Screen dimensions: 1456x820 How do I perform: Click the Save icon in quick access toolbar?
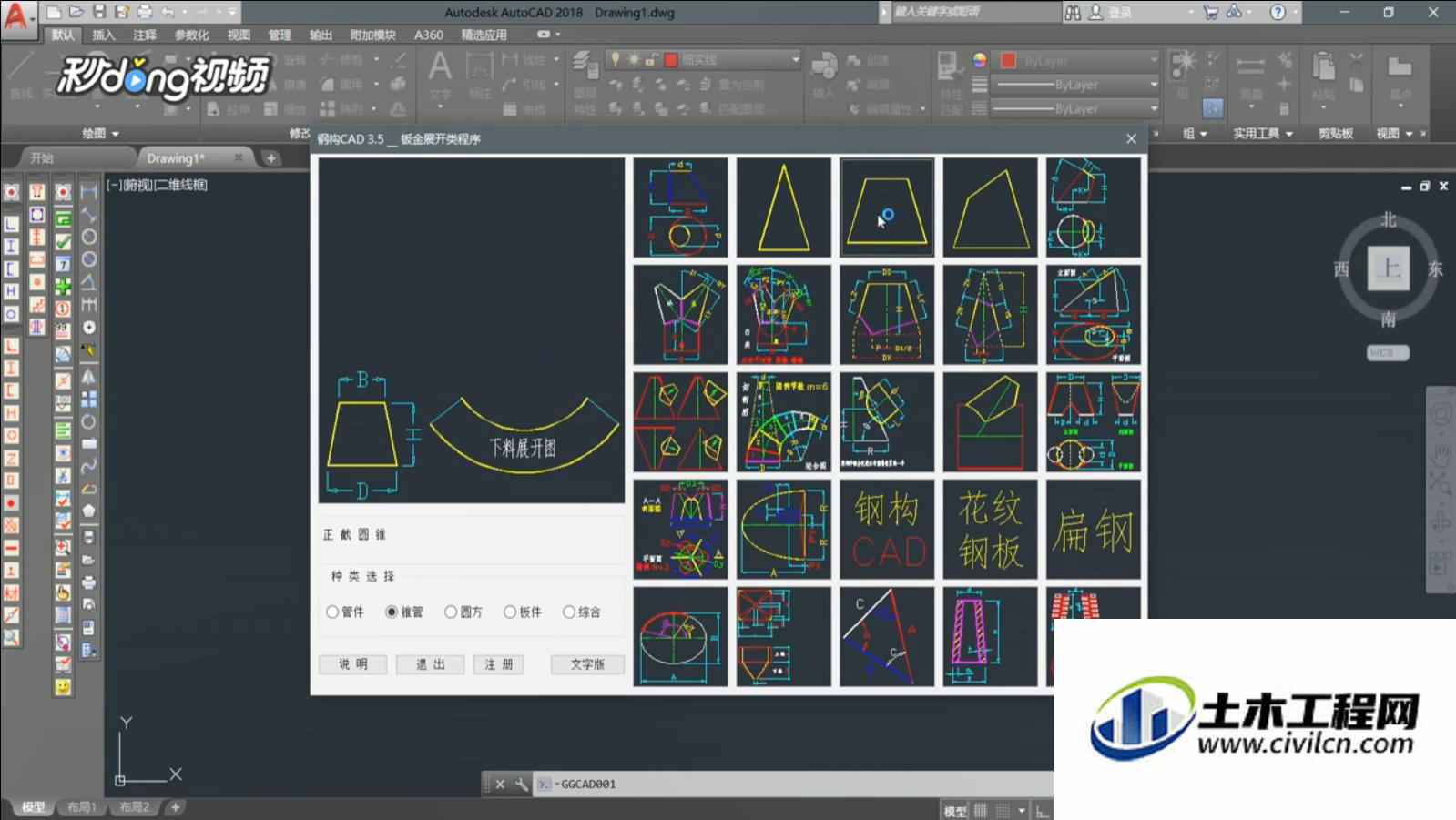click(99, 12)
